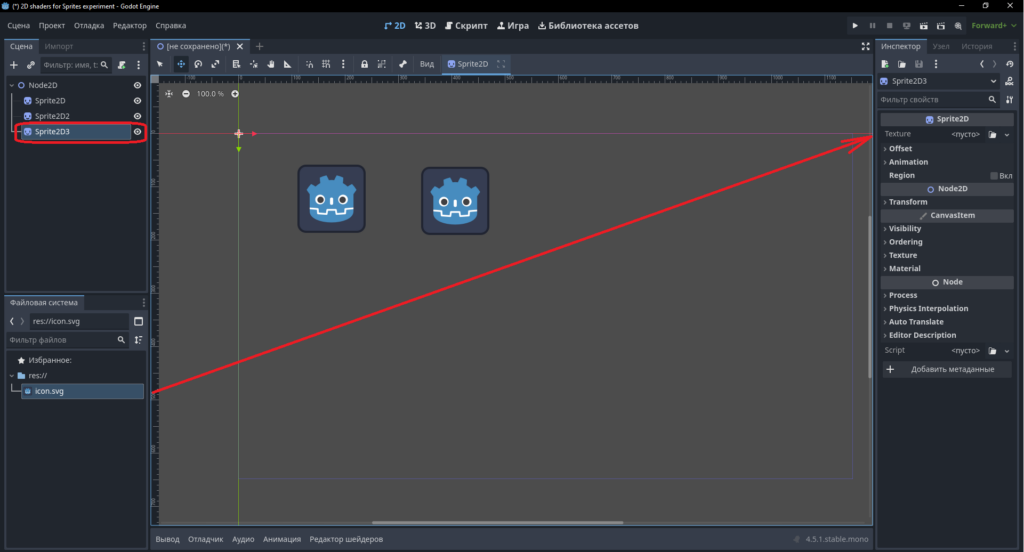This screenshot has height=552, width=1024.
Task: Hide the Sprite2D node
Action: tap(137, 101)
